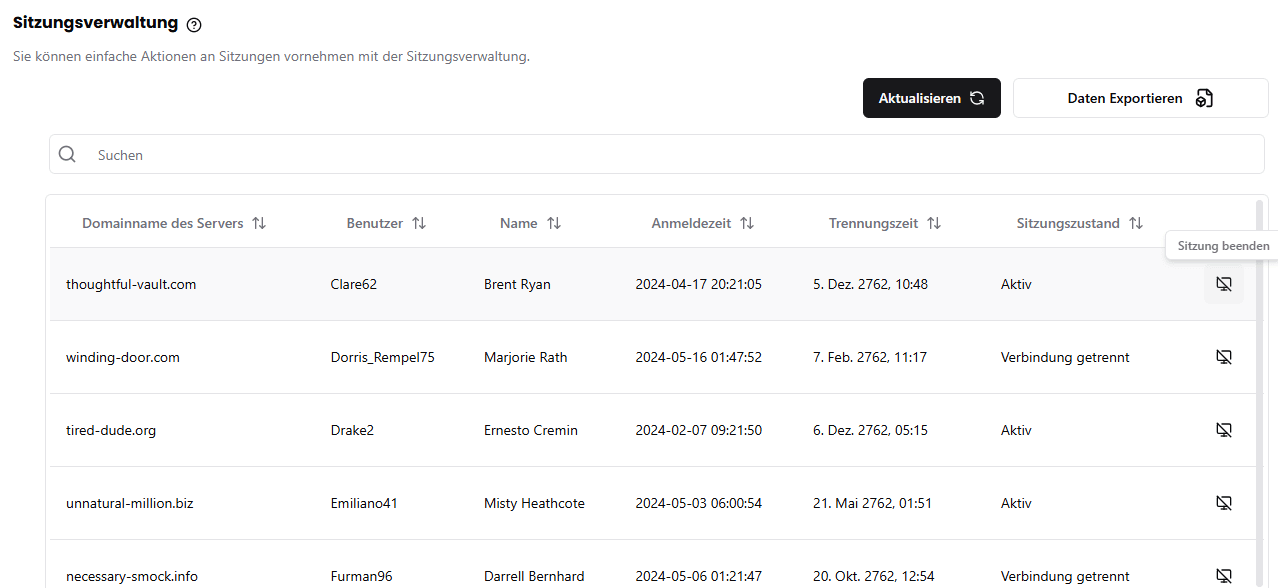The image size is (1278, 588).
Task: End session for winding-door.com
Action: click(x=1224, y=357)
